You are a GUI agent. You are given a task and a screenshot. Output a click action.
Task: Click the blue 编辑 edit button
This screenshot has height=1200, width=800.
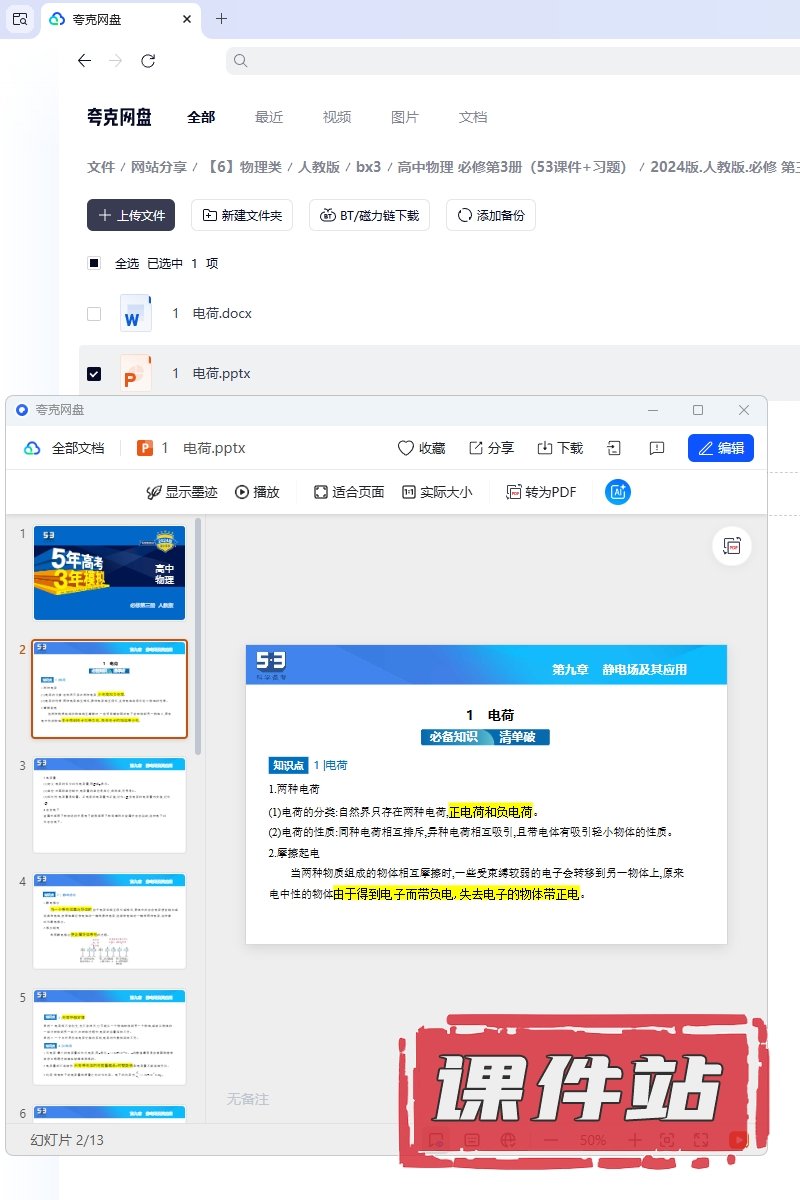720,448
